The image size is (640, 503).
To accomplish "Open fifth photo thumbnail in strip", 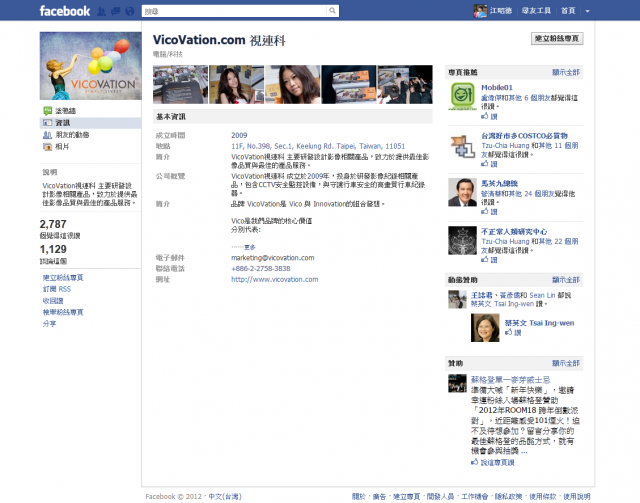I will tap(405, 85).
